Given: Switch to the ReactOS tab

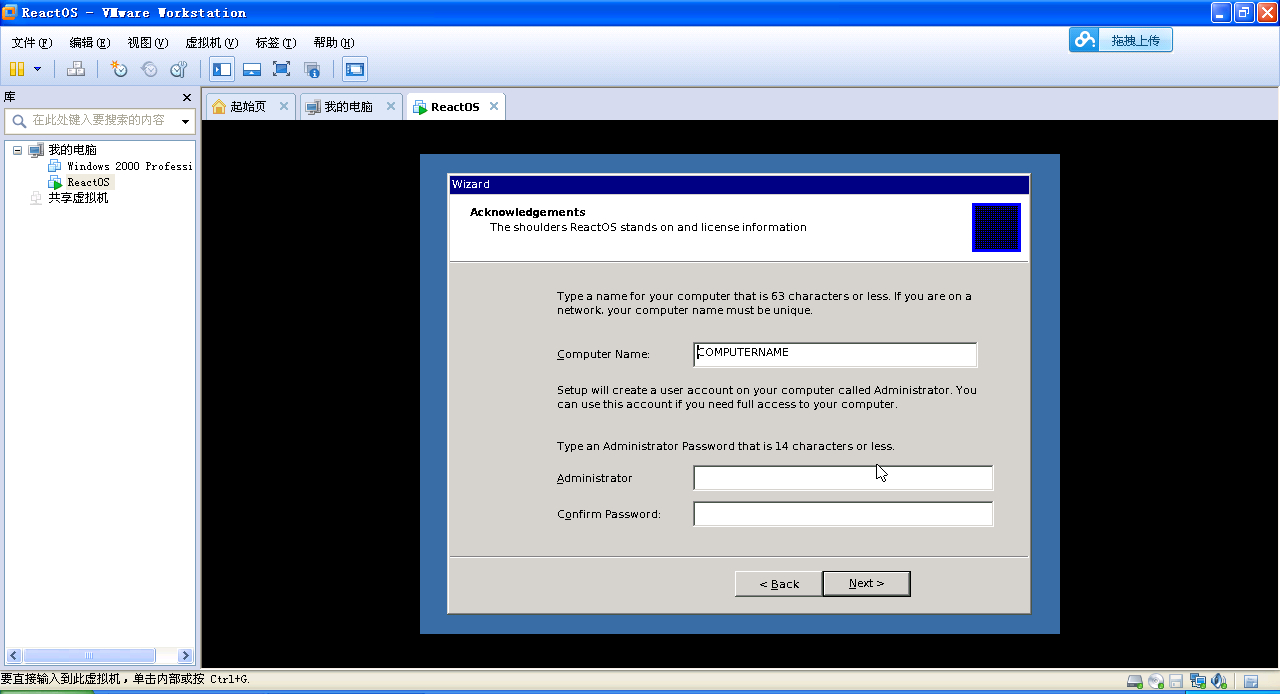Looking at the screenshot, I should pyautogui.click(x=455, y=107).
